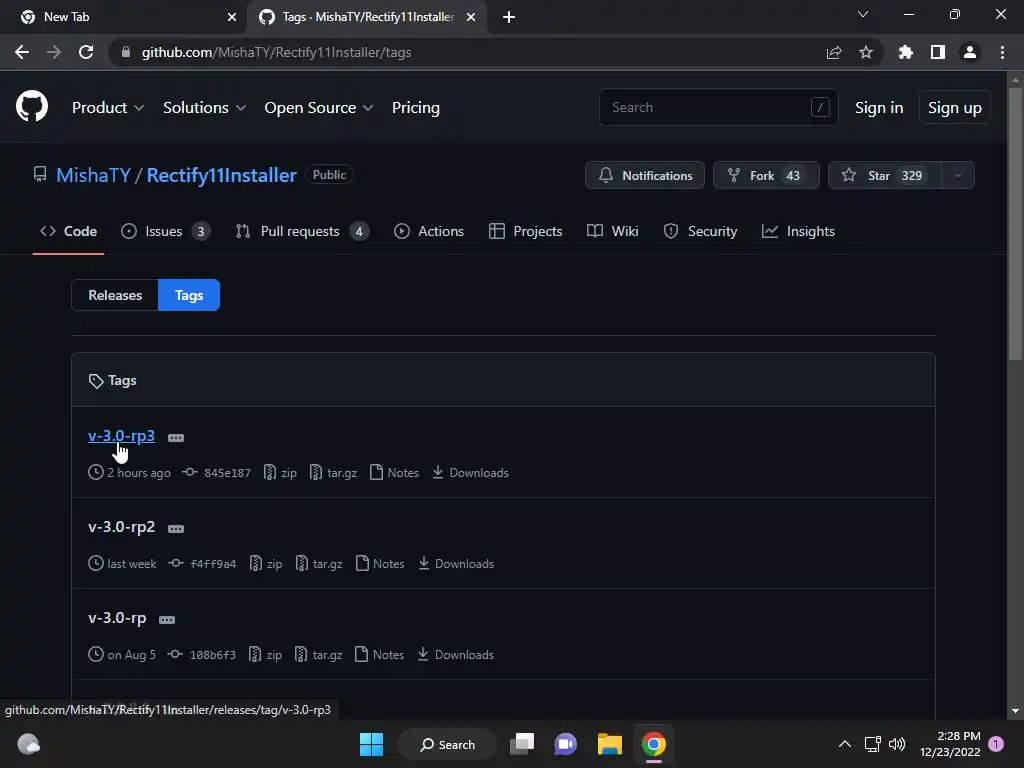Screen dimensions: 1024x768
Task: Open the v-3.0-rp2 tag link
Action: tap(121, 527)
